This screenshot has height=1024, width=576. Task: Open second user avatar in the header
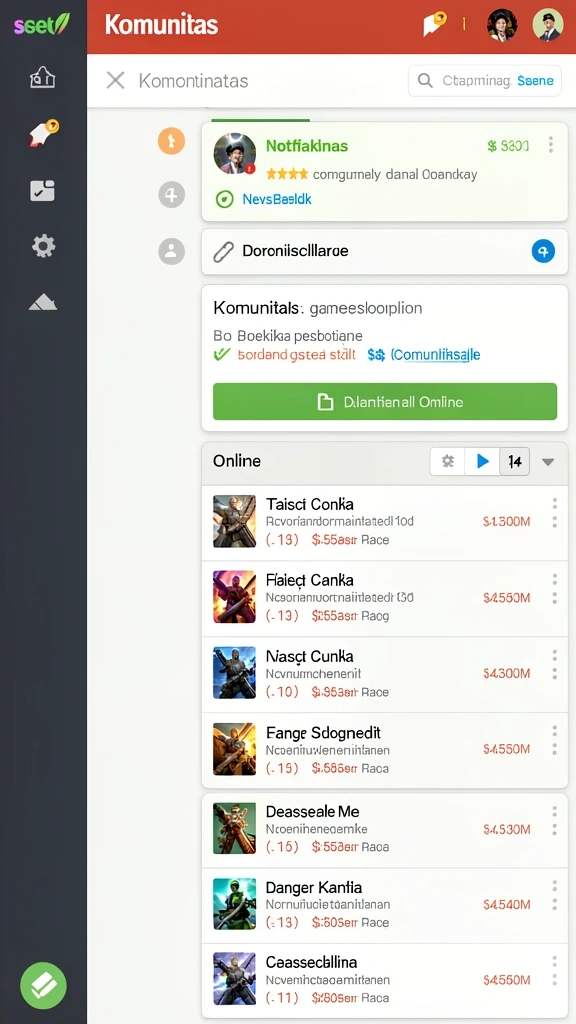tap(548, 25)
